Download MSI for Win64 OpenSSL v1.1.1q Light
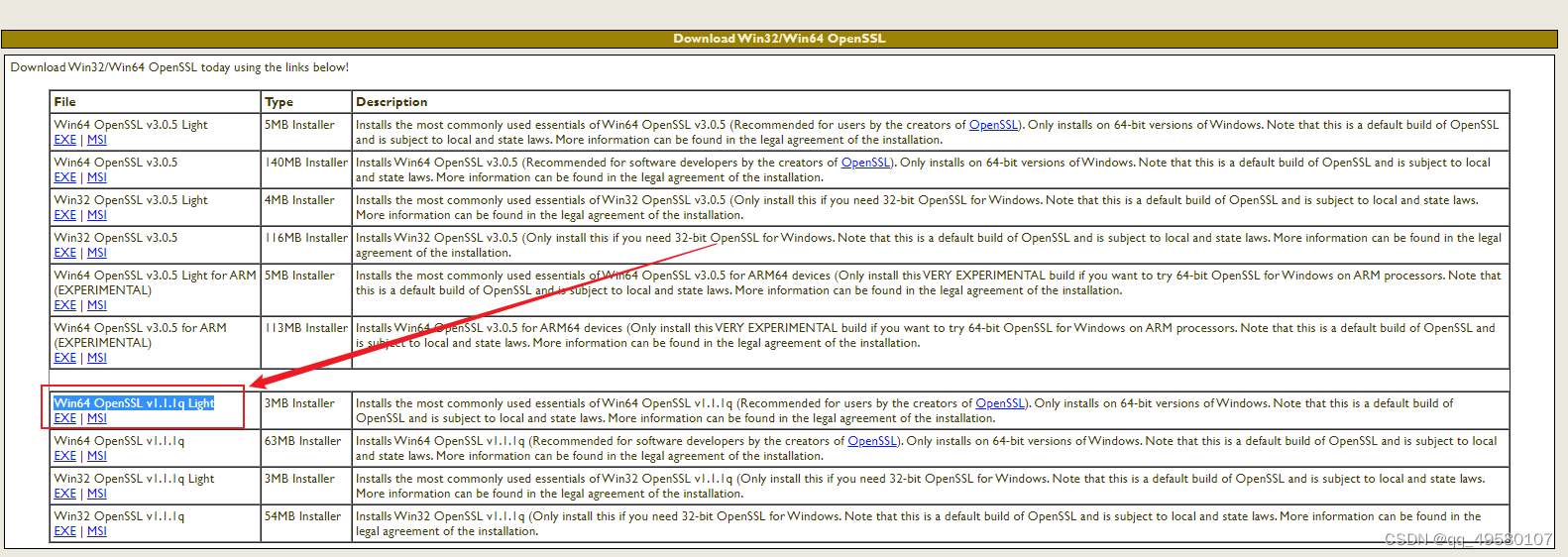The height and width of the screenshot is (557, 1568). tap(96, 418)
